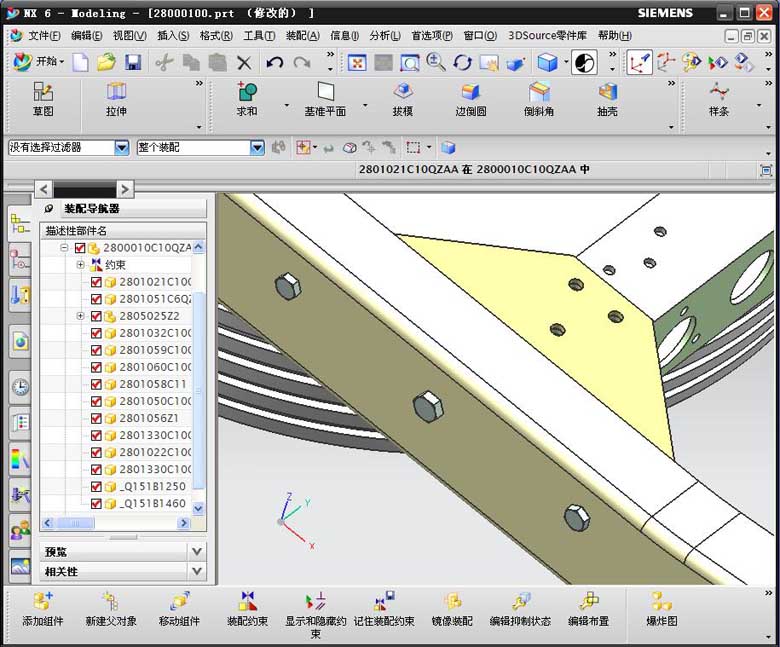Image resolution: width=780 pixels, height=647 pixels.
Task: Select the 倒斜角 Chamfer tool
Action: pyautogui.click(x=539, y=100)
